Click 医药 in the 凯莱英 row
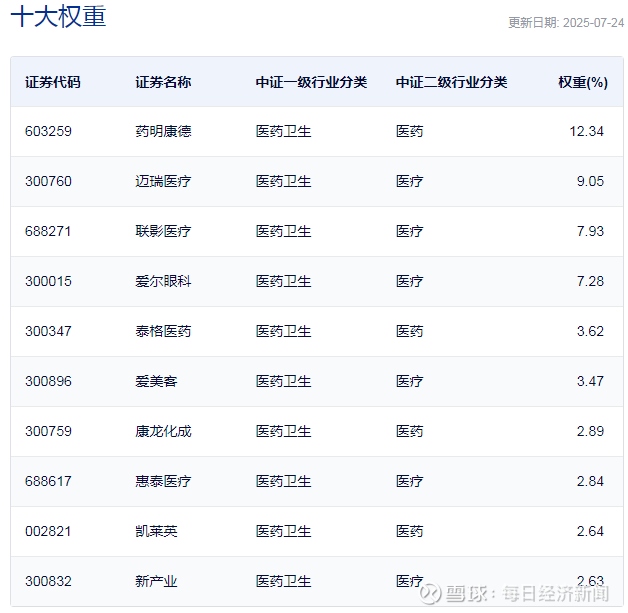Image resolution: width=628 pixels, height=613 pixels. coord(410,531)
